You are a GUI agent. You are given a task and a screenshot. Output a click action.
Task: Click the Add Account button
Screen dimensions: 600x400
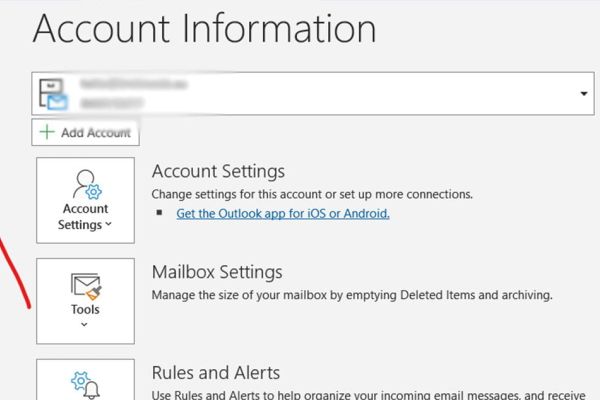85,132
